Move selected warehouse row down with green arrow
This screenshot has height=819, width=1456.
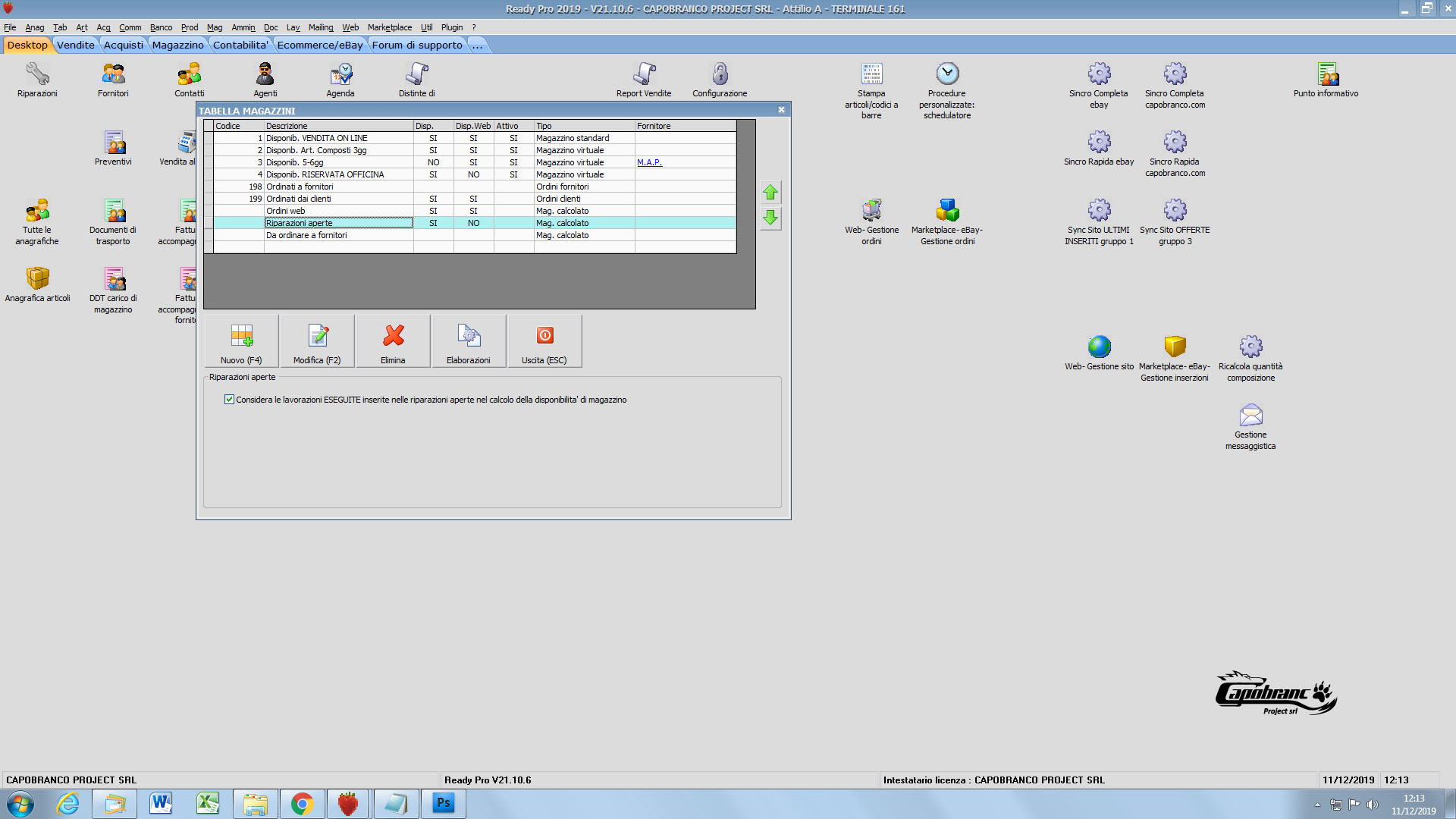(x=770, y=218)
